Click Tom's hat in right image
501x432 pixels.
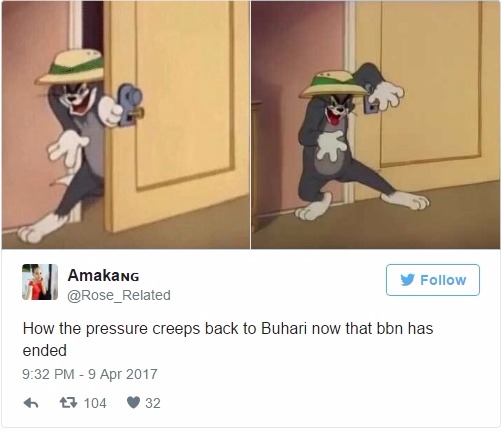[333, 84]
